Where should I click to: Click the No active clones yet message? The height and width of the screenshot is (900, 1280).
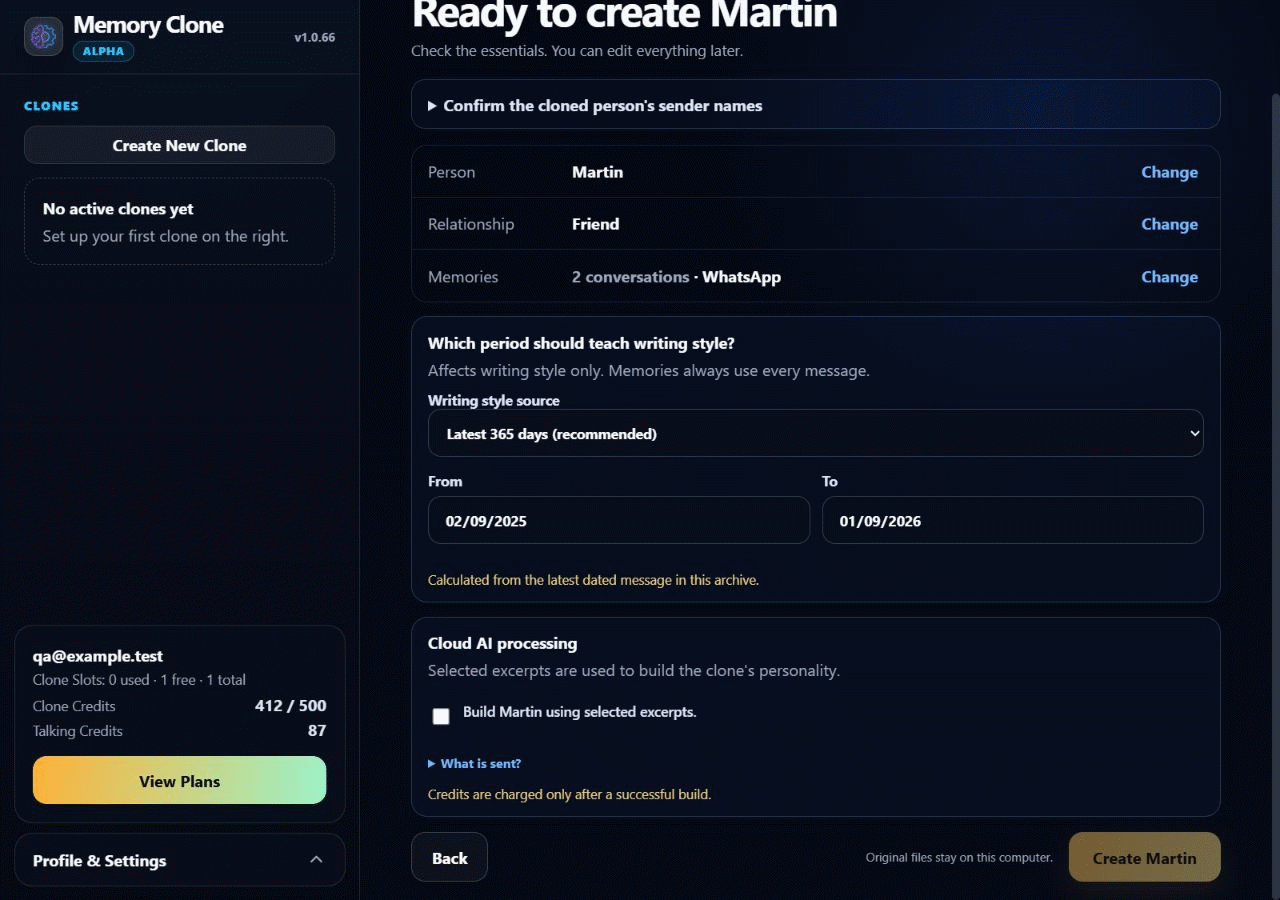tap(118, 209)
